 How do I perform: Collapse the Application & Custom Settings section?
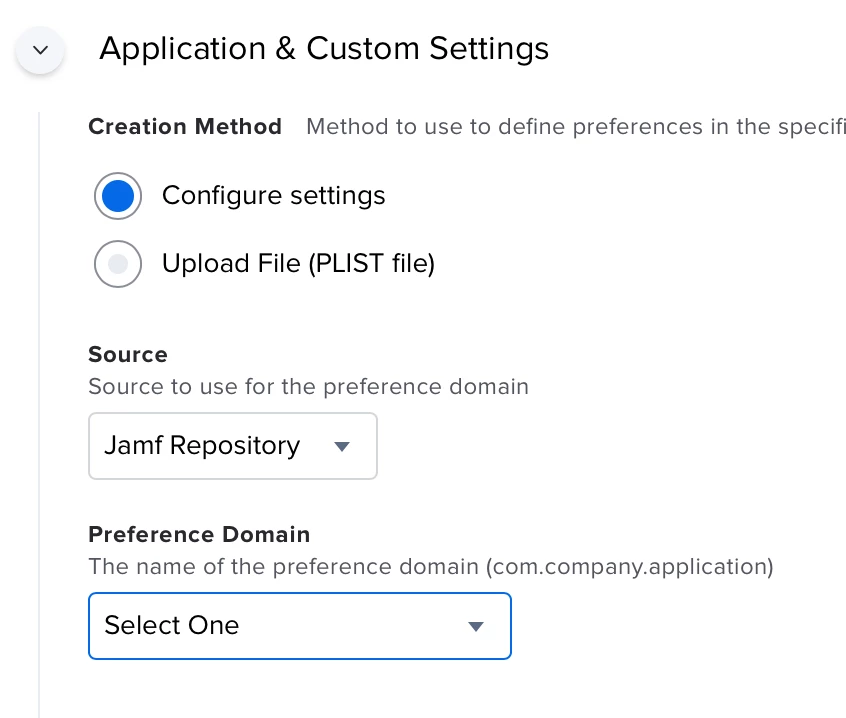coord(40,50)
